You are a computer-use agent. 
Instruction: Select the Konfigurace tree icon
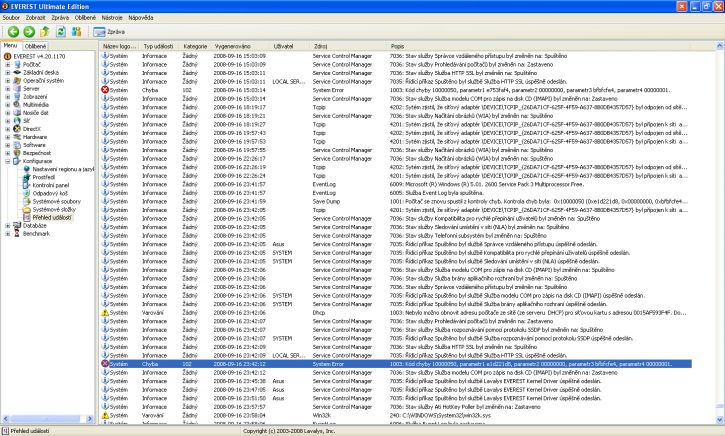18,161
